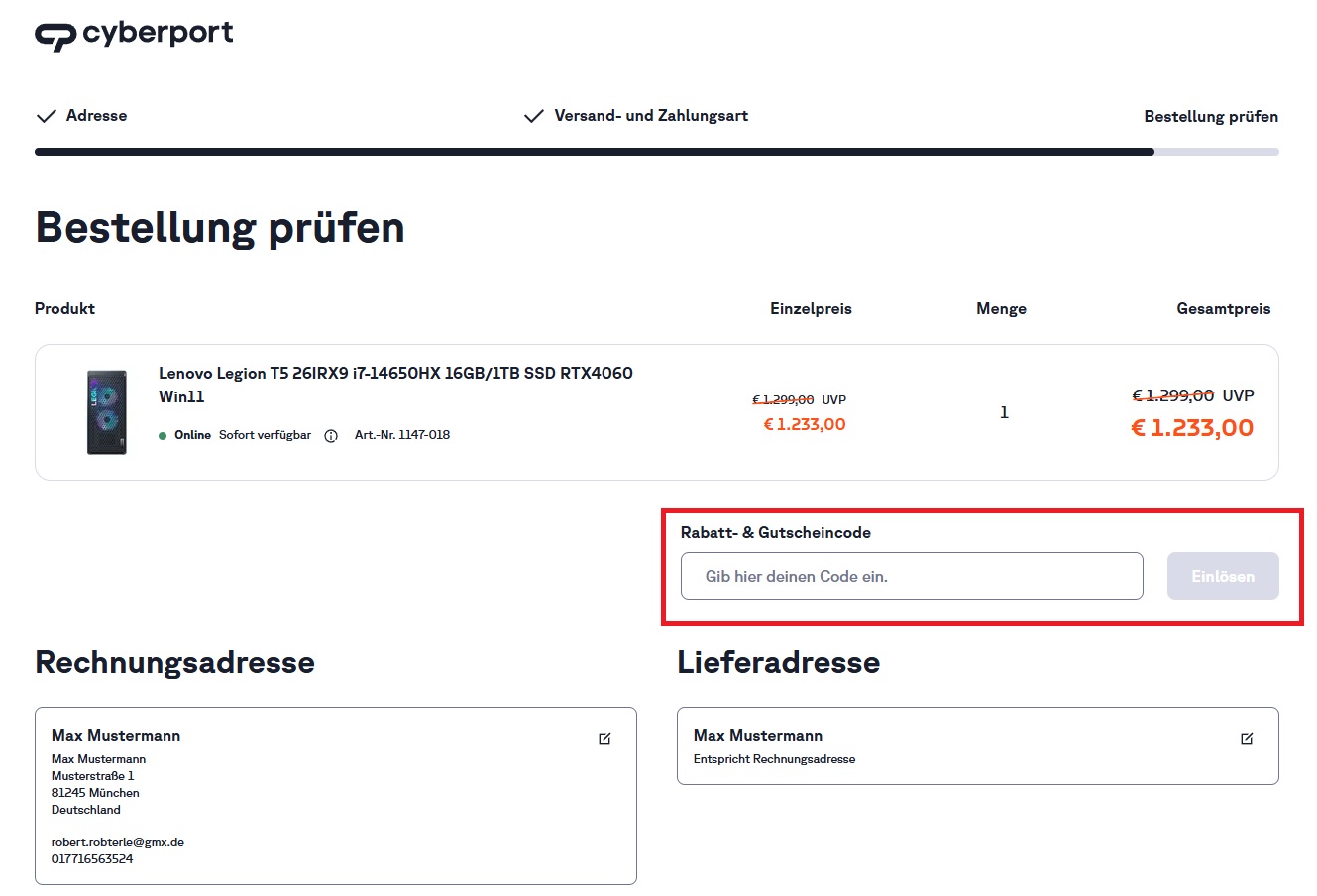Click the Gesamtpreis € 1.233,00 total

pyautogui.click(x=1192, y=428)
